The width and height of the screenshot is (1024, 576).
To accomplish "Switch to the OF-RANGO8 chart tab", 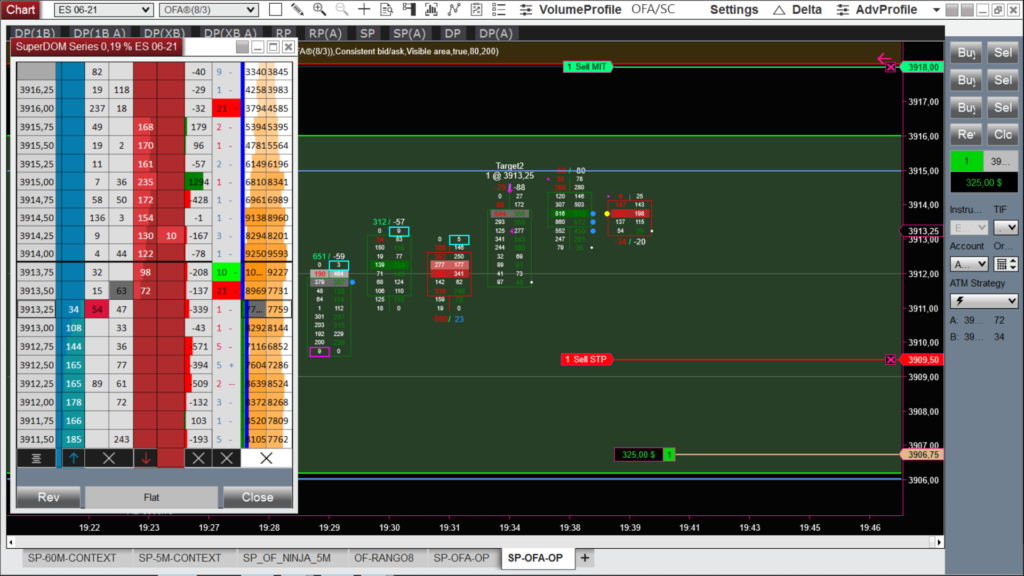I will tap(384, 558).
